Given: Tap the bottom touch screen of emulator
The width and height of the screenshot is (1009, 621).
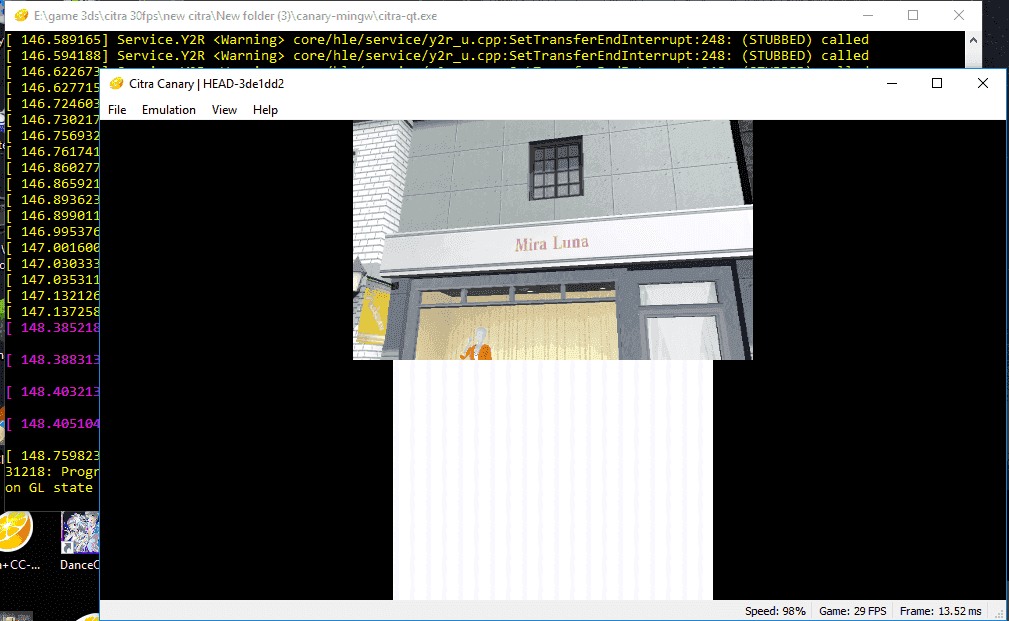Looking at the screenshot, I should click(x=553, y=480).
